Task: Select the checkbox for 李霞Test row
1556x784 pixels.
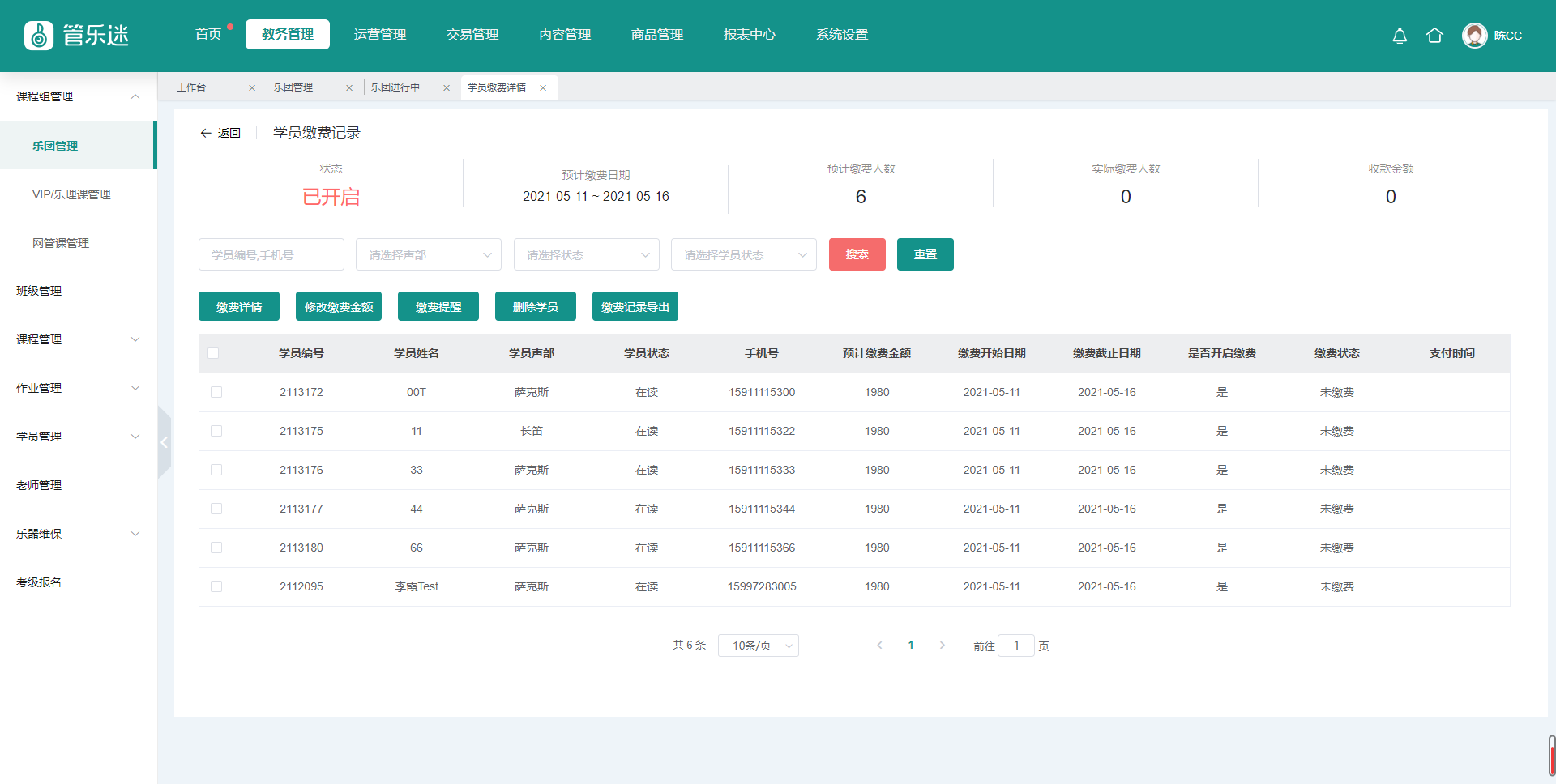Action: coord(216,586)
